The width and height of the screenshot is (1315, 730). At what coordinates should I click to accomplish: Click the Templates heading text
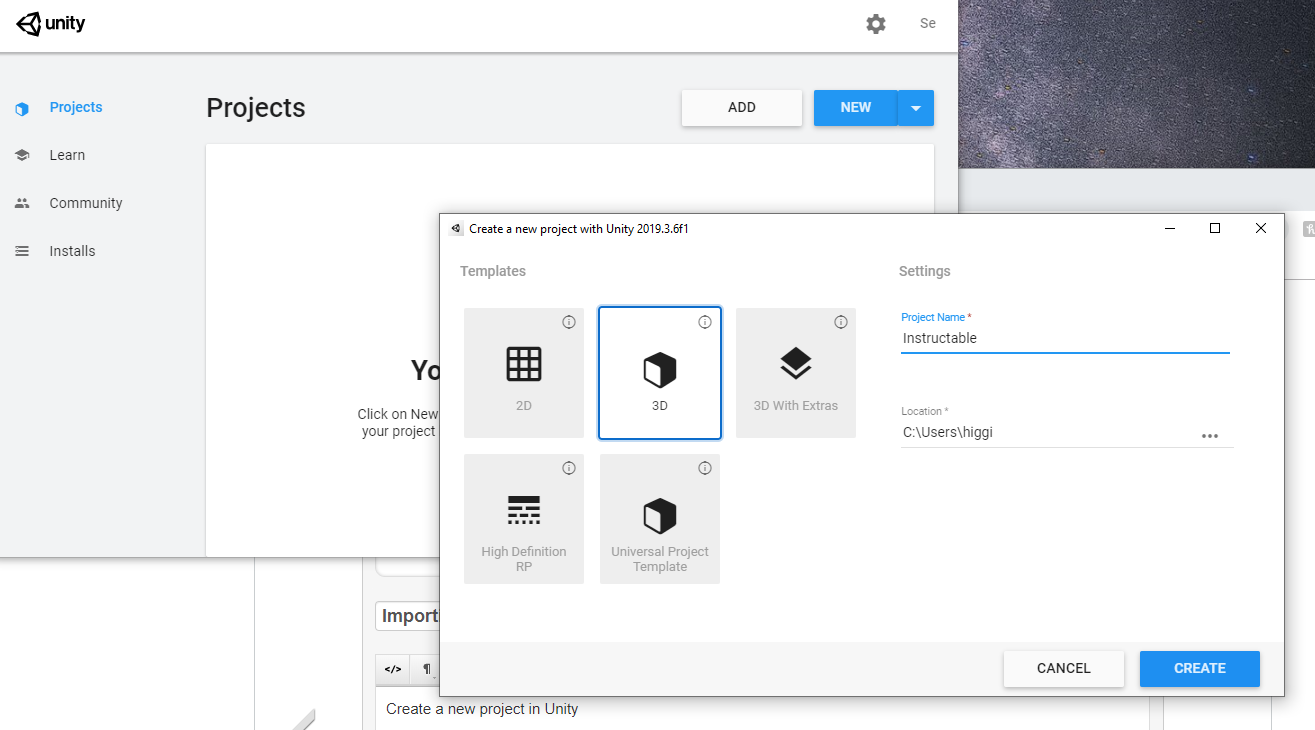click(x=493, y=271)
